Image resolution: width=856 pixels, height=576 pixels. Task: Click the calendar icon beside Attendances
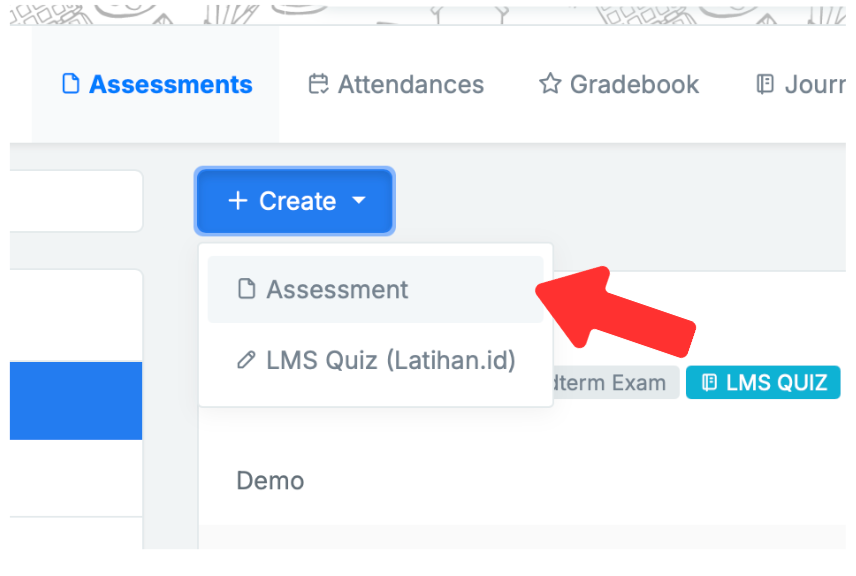pyautogui.click(x=318, y=85)
